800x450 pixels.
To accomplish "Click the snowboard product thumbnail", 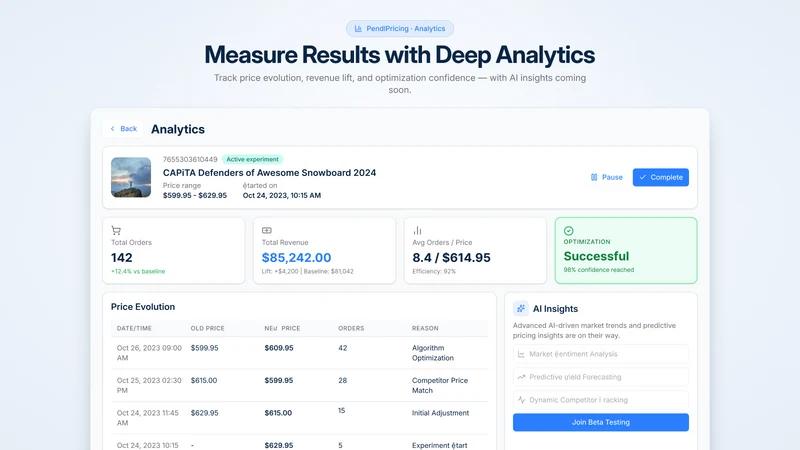I will (131, 177).
